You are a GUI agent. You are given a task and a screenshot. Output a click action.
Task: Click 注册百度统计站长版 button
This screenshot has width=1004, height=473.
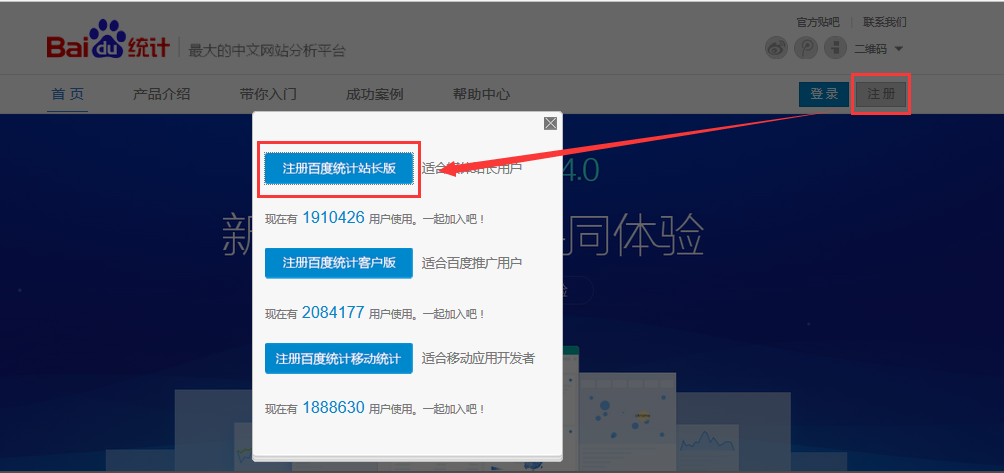click(339, 168)
